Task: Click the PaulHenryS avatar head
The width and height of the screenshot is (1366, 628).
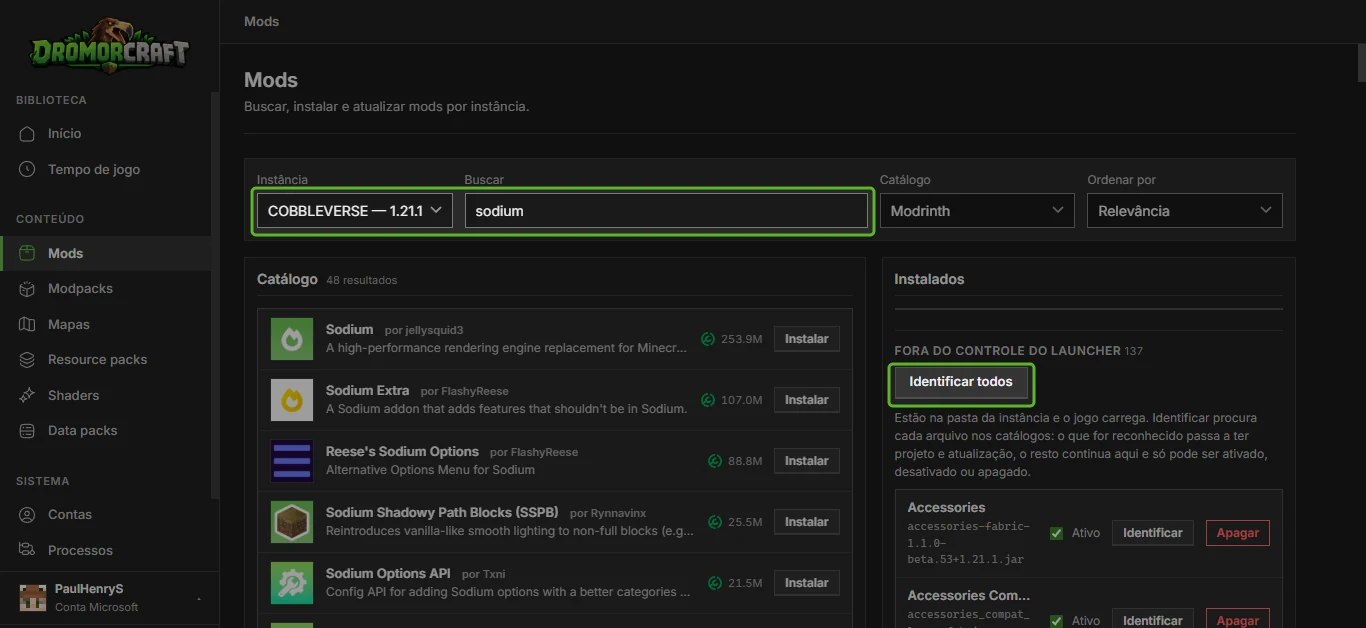Action: (33, 597)
